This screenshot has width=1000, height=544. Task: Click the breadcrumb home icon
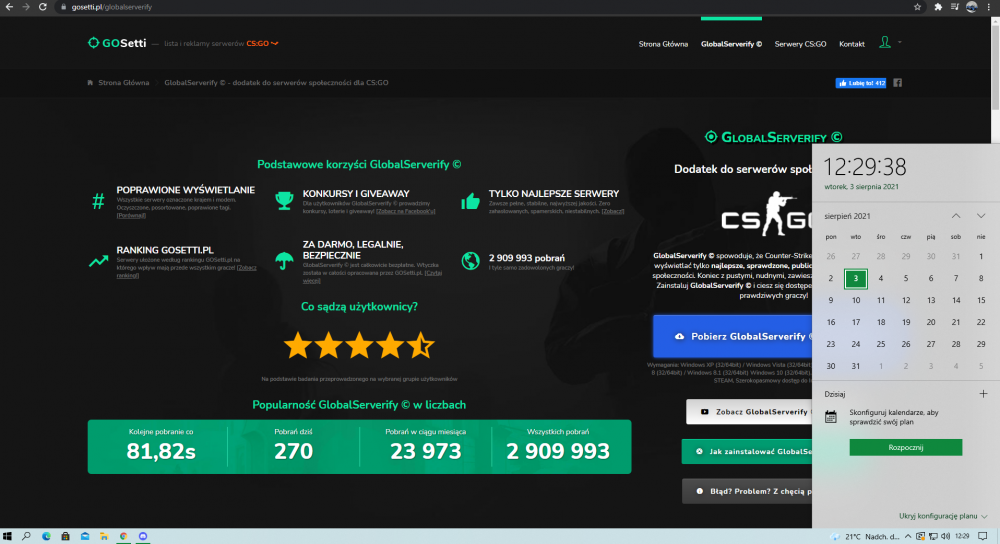pyautogui.click(x=90, y=83)
